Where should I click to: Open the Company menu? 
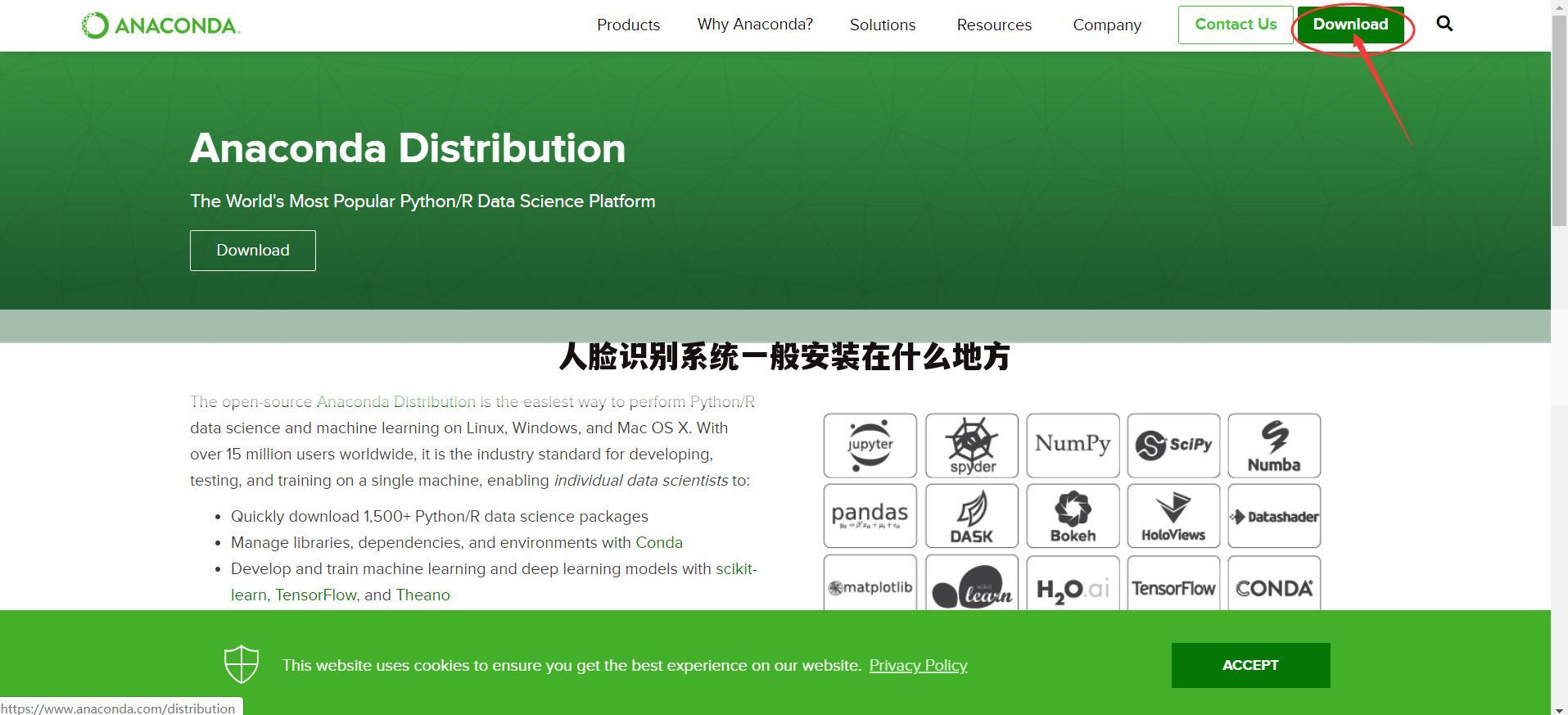(1107, 25)
